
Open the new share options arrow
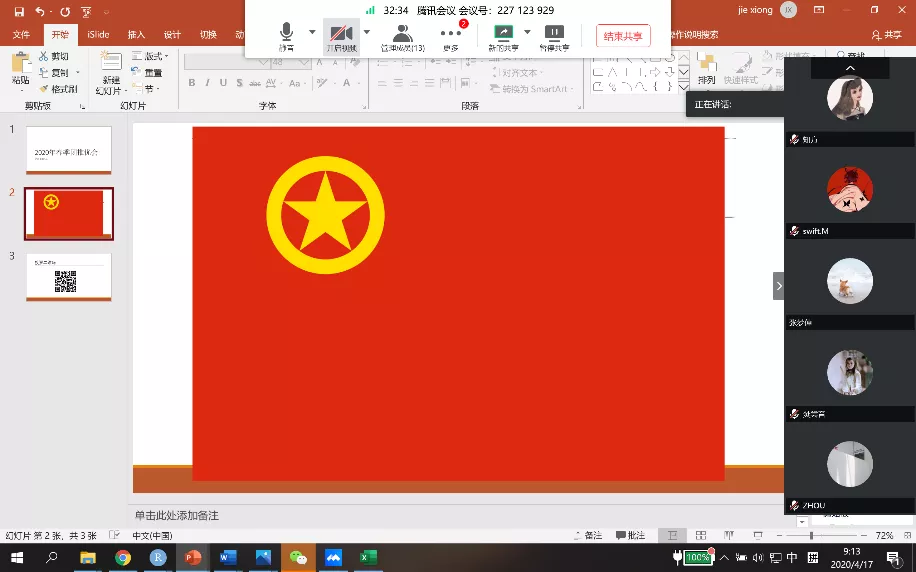527,32
